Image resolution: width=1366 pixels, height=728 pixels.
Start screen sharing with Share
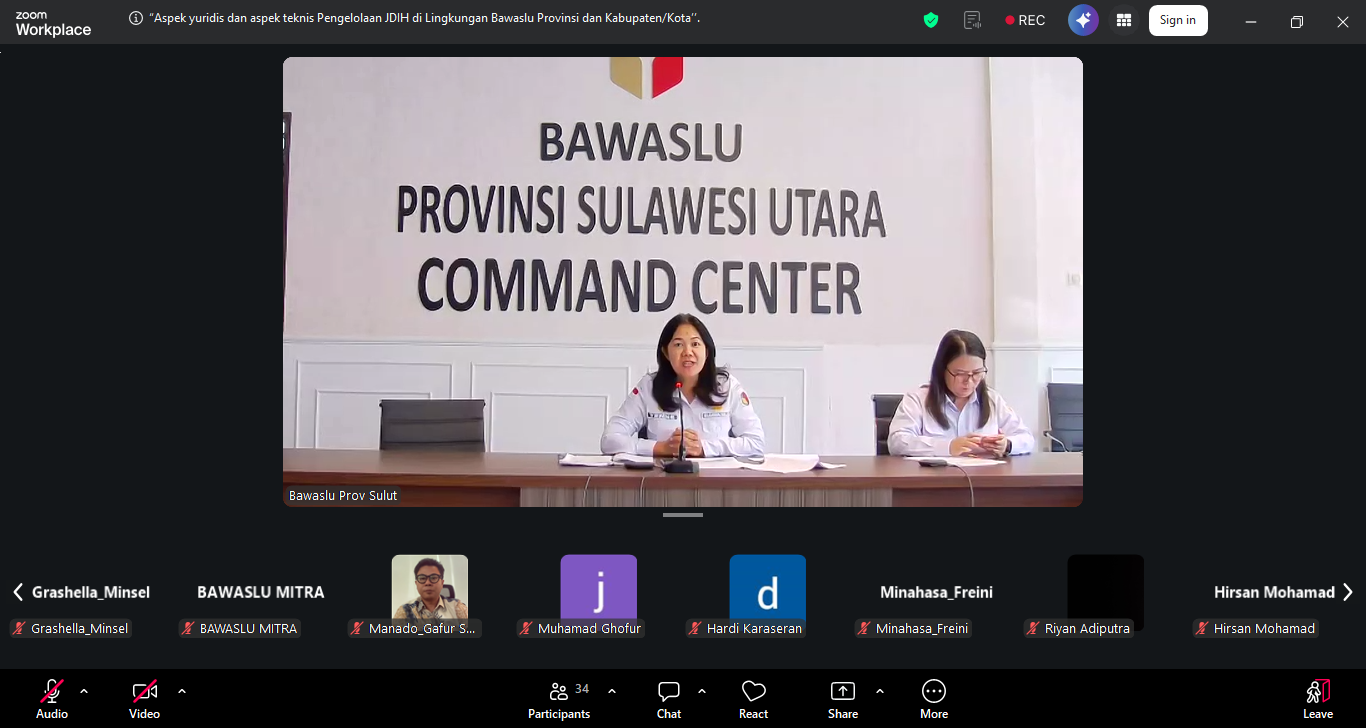pos(843,699)
